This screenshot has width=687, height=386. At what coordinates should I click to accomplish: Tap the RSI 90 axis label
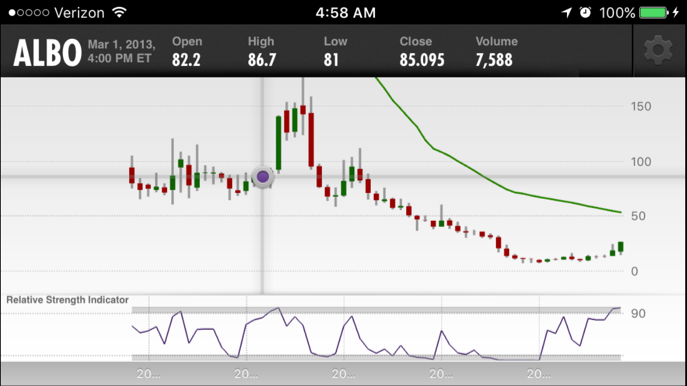coord(638,314)
